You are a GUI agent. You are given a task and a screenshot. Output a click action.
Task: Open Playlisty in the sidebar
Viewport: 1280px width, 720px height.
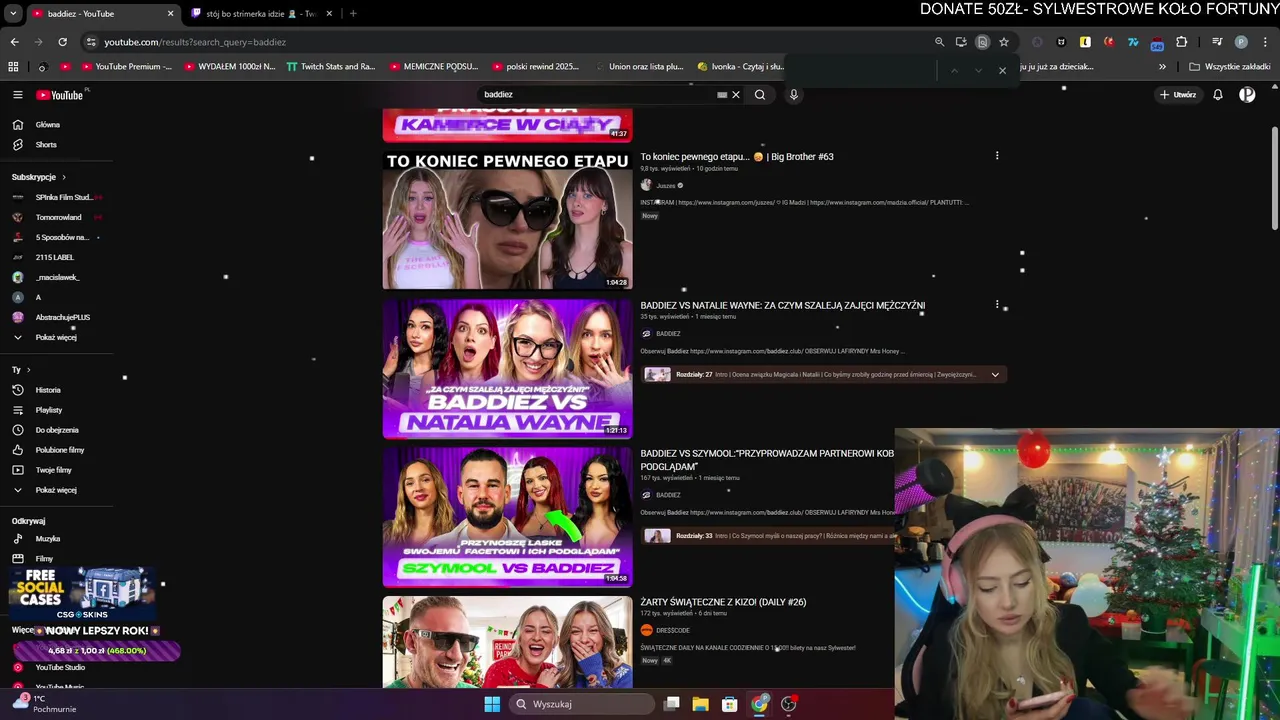tap(49, 410)
